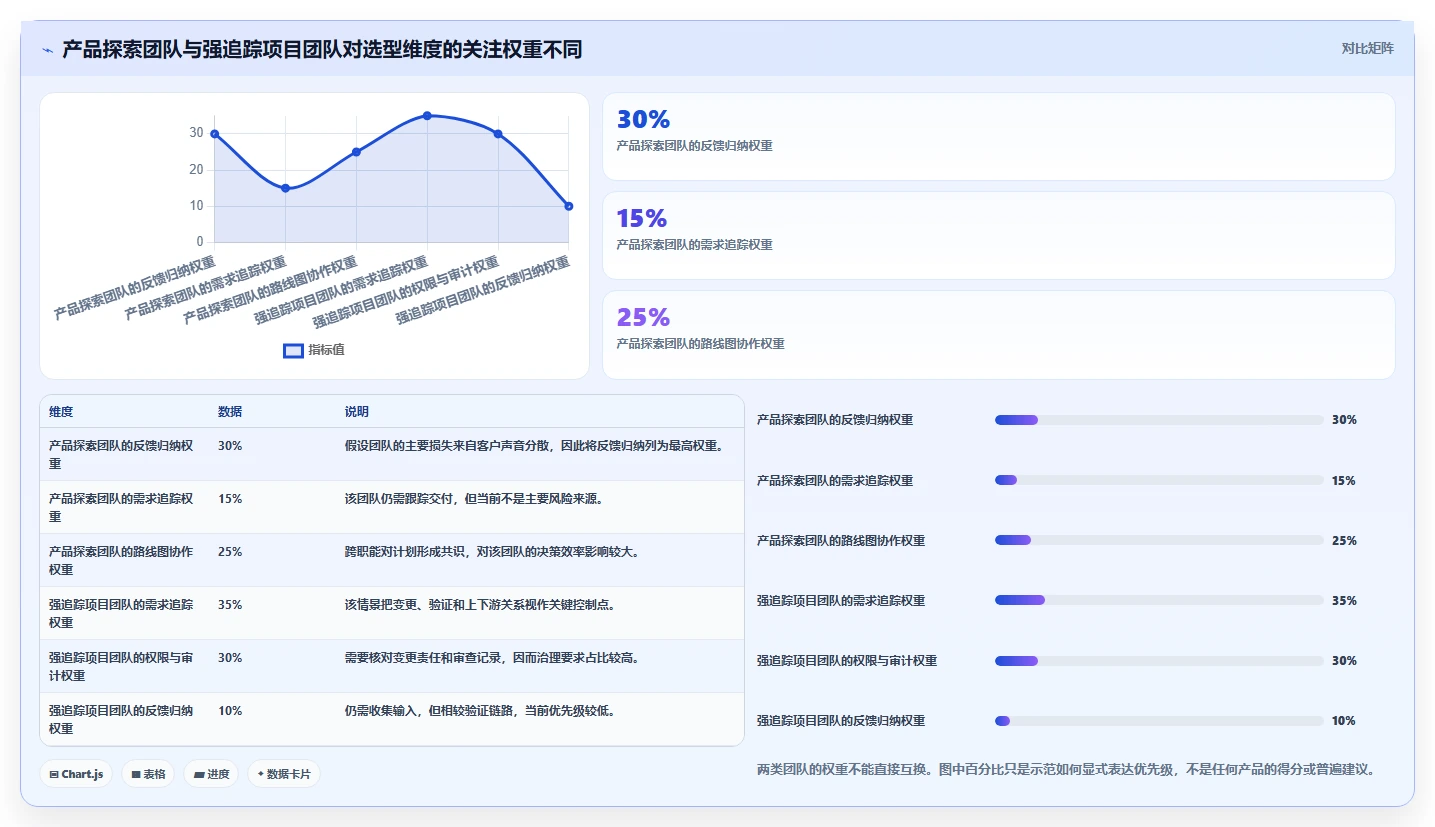The image size is (1435, 827).
Task: Click the chart's lowest point at 15
Action: point(285,188)
